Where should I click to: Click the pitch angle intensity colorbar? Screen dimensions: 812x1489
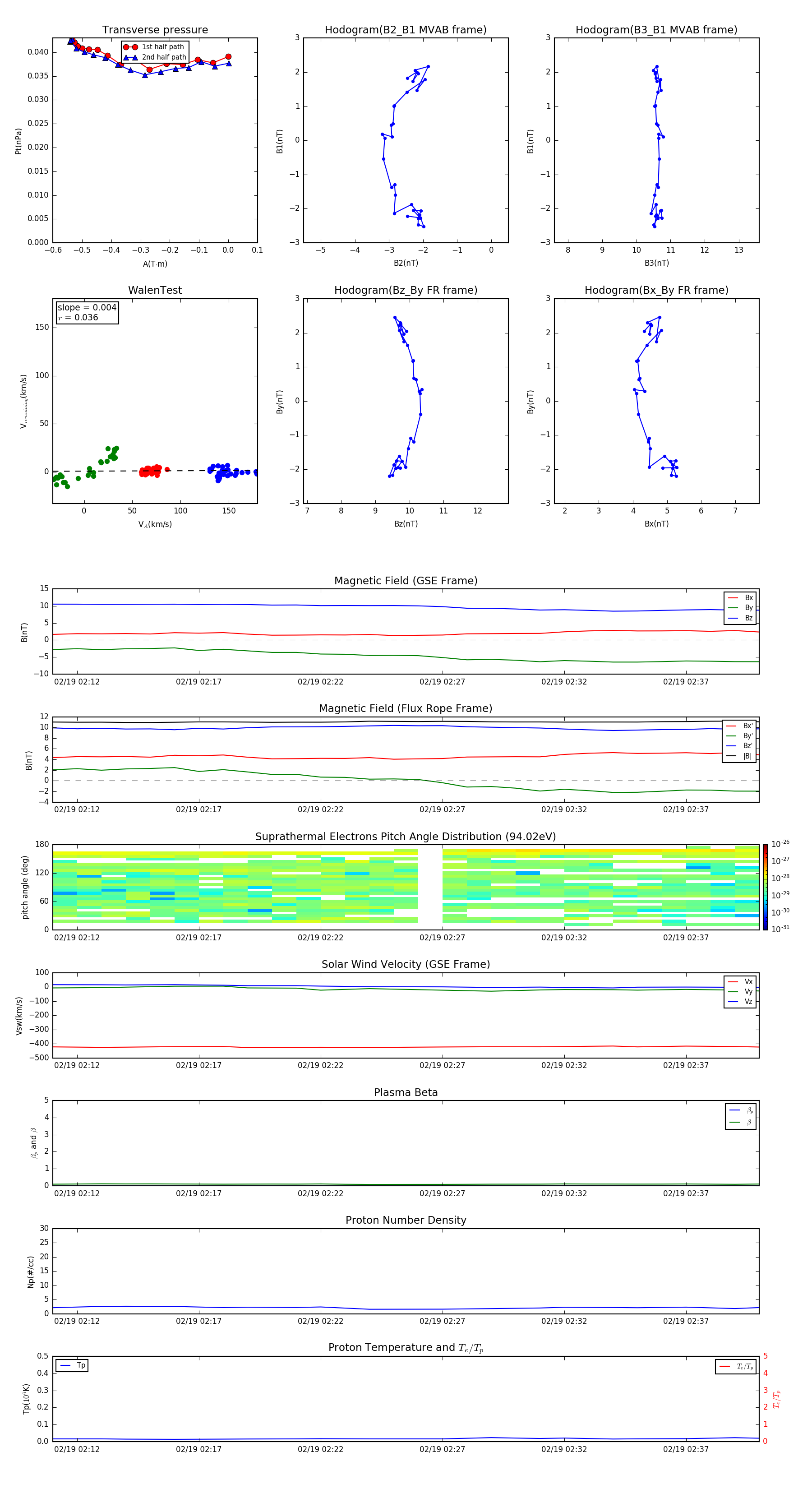coord(765,887)
